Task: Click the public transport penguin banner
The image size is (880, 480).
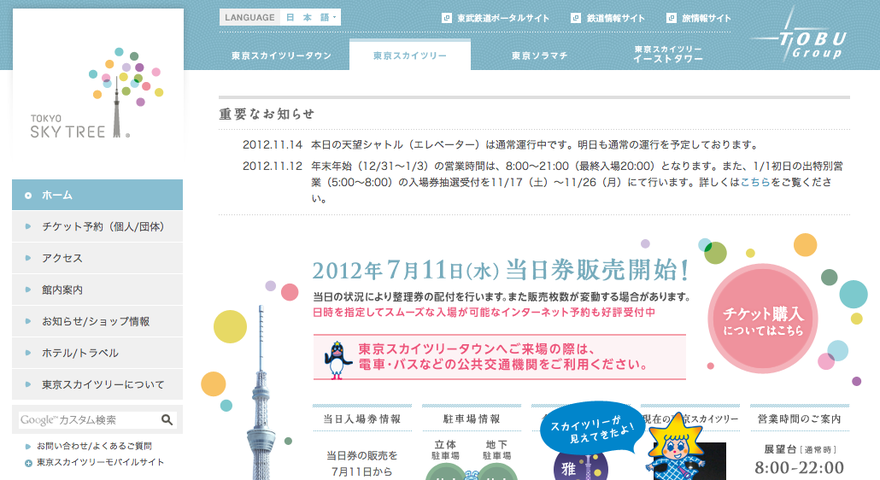Action: click(499, 357)
